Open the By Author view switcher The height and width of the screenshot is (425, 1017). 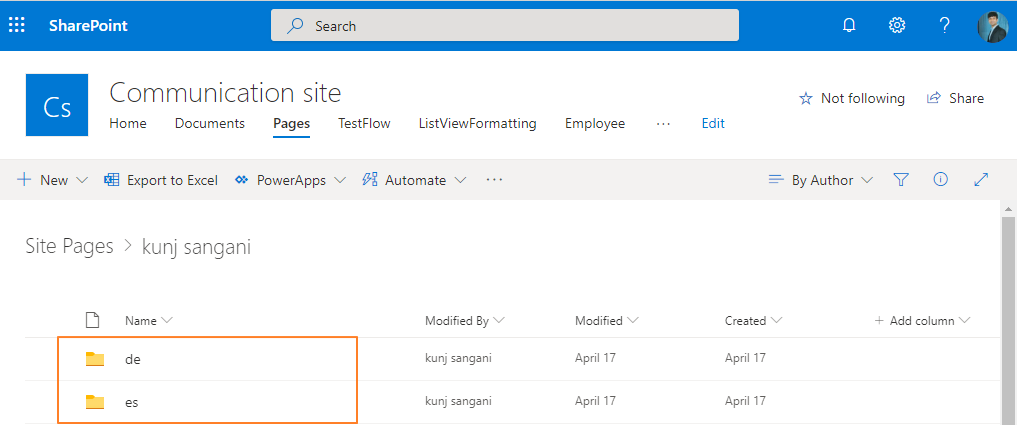820,180
